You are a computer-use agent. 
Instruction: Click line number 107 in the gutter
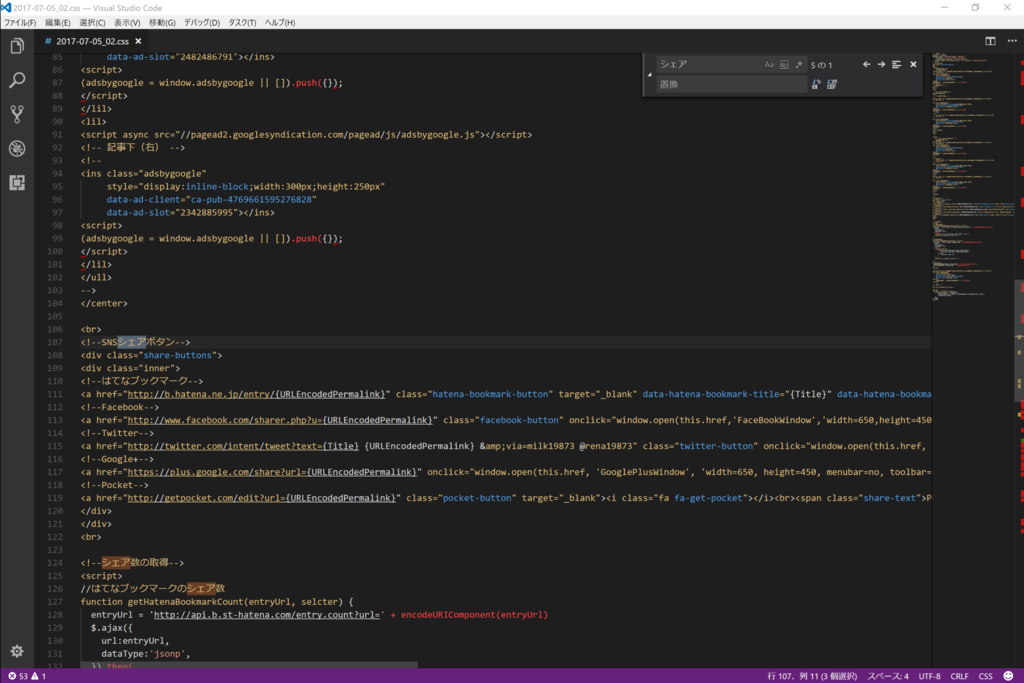click(55, 342)
